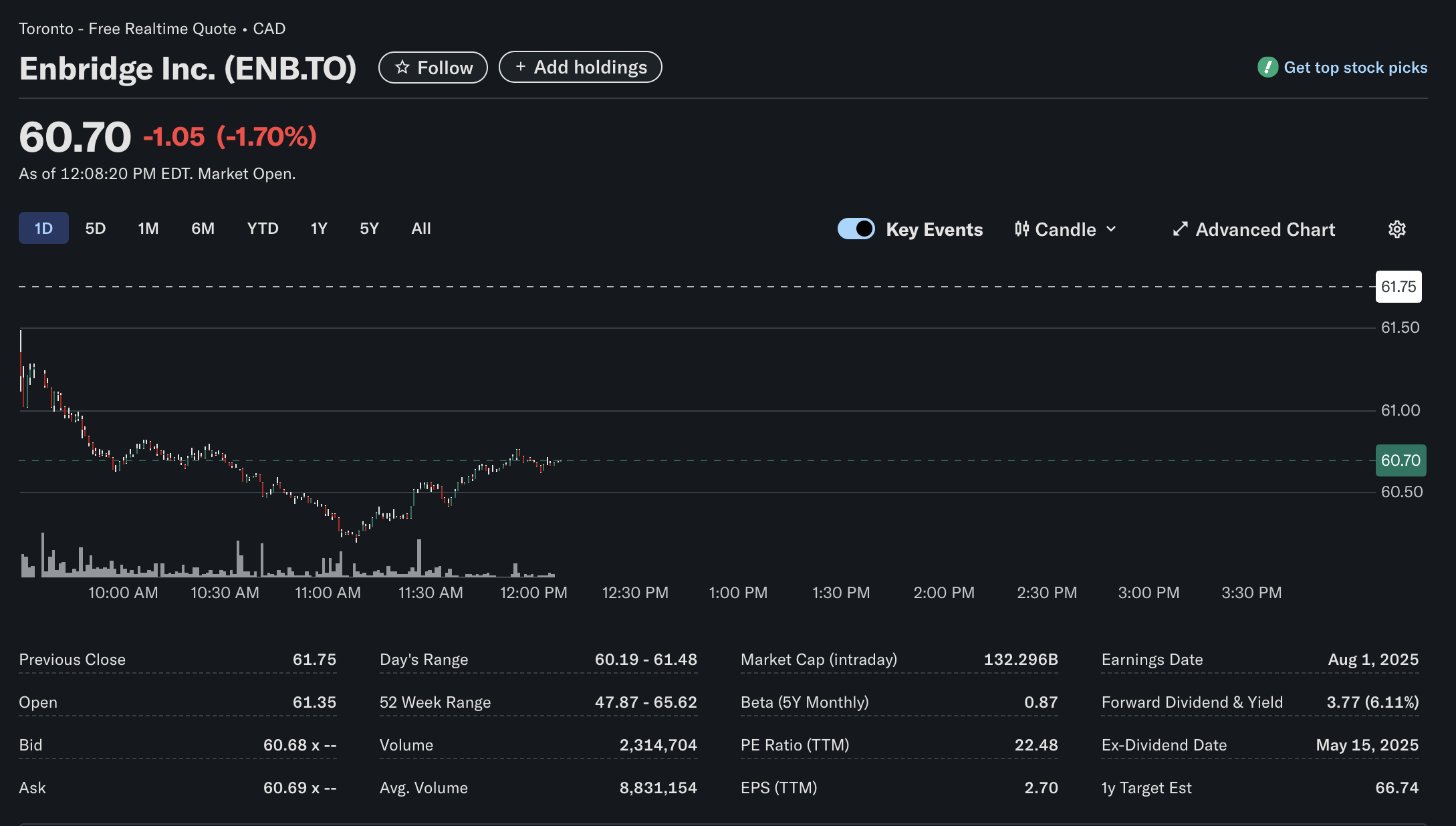Click the 60.70 current price marker
The width and height of the screenshot is (1456, 826).
pyautogui.click(x=1401, y=460)
